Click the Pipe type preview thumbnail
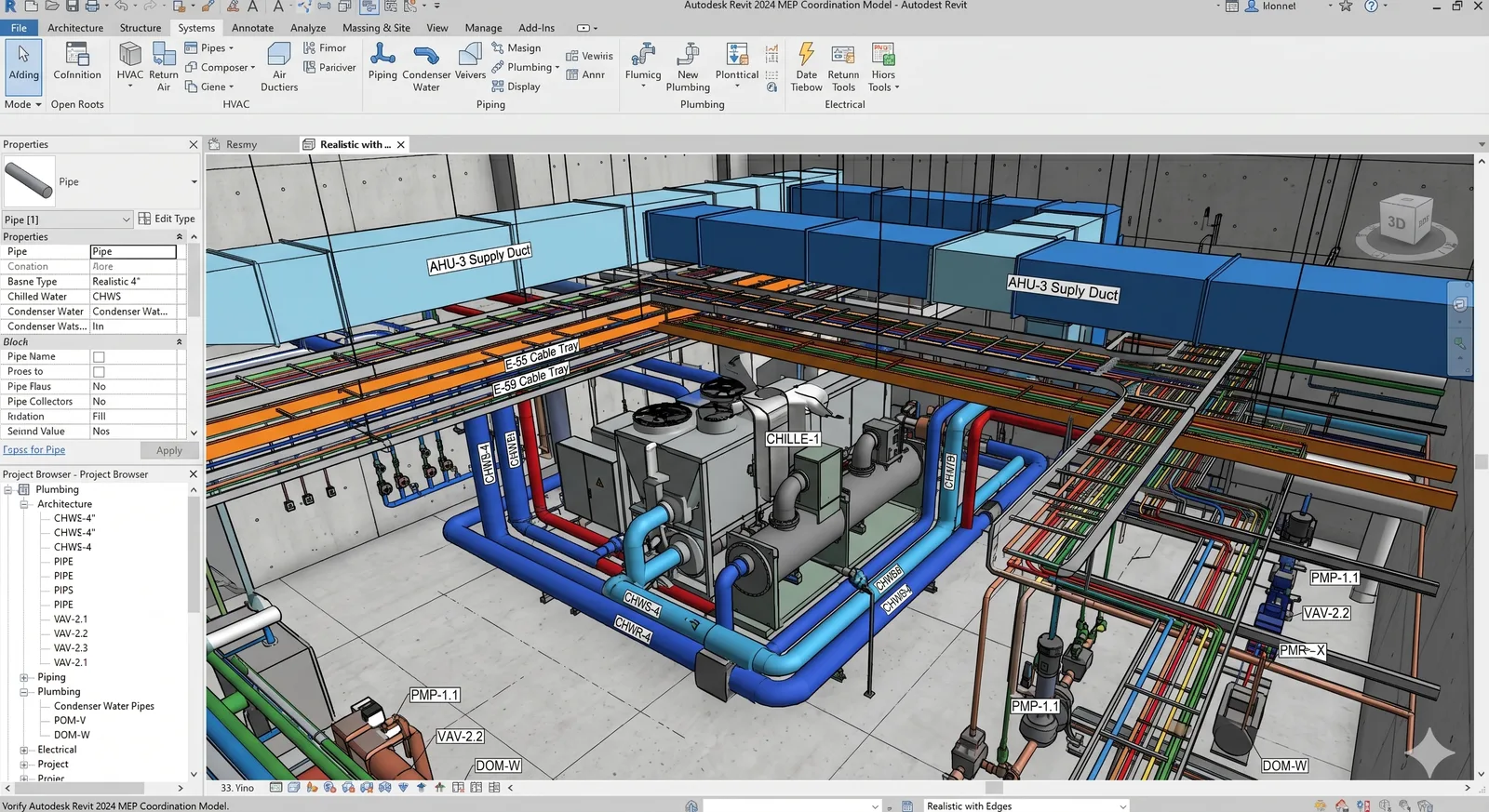The image size is (1489, 812). pos(30,181)
